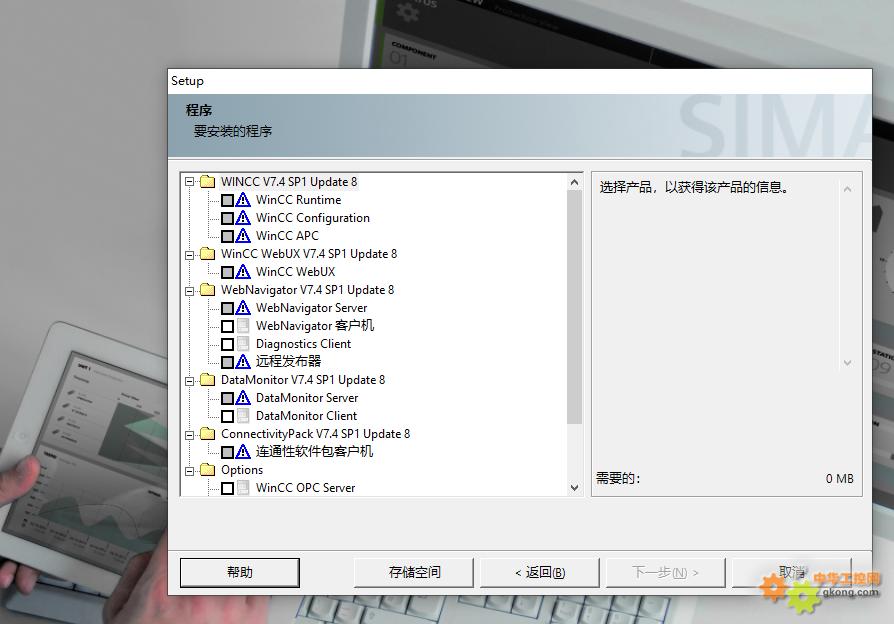Screen dimensions: 894x624
Task: Click the program list scrollbar thumb
Action: pyautogui.click(x=574, y=307)
